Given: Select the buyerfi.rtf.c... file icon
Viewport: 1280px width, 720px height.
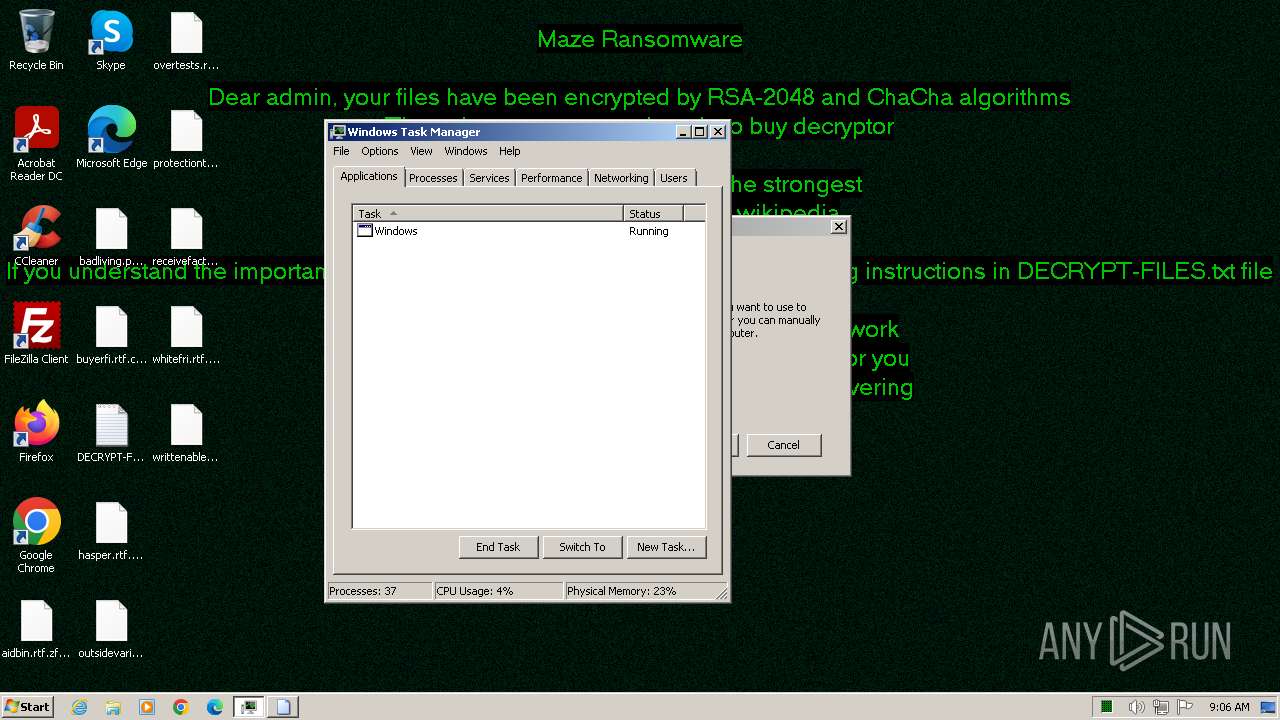Looking at the screenshot, I should point(111,334).
